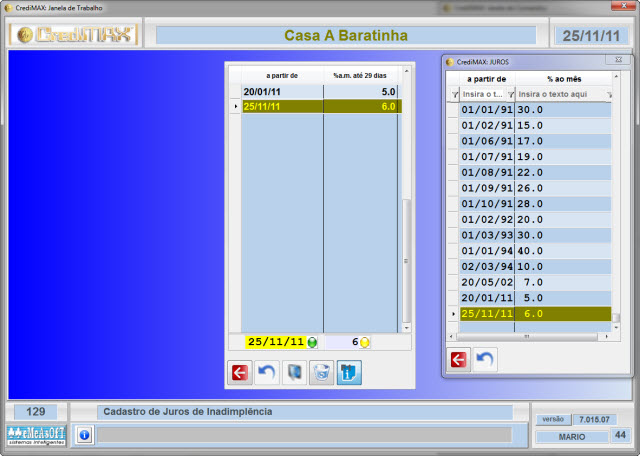Click the recycle bin delete icon
This screenshot has height=456, width=640.
(x=322, y=373)
